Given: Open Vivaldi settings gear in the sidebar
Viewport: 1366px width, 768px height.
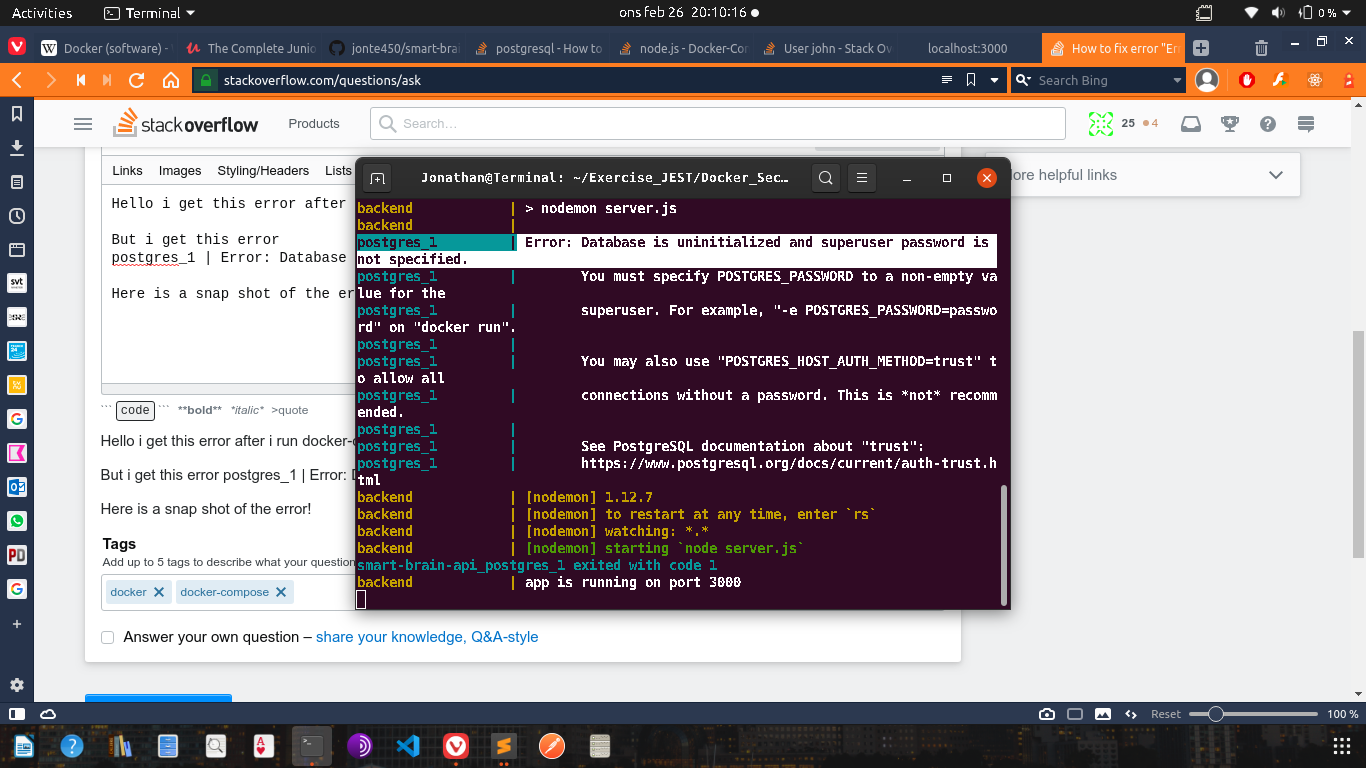Looking at the screenshot, I should (17, 685).
